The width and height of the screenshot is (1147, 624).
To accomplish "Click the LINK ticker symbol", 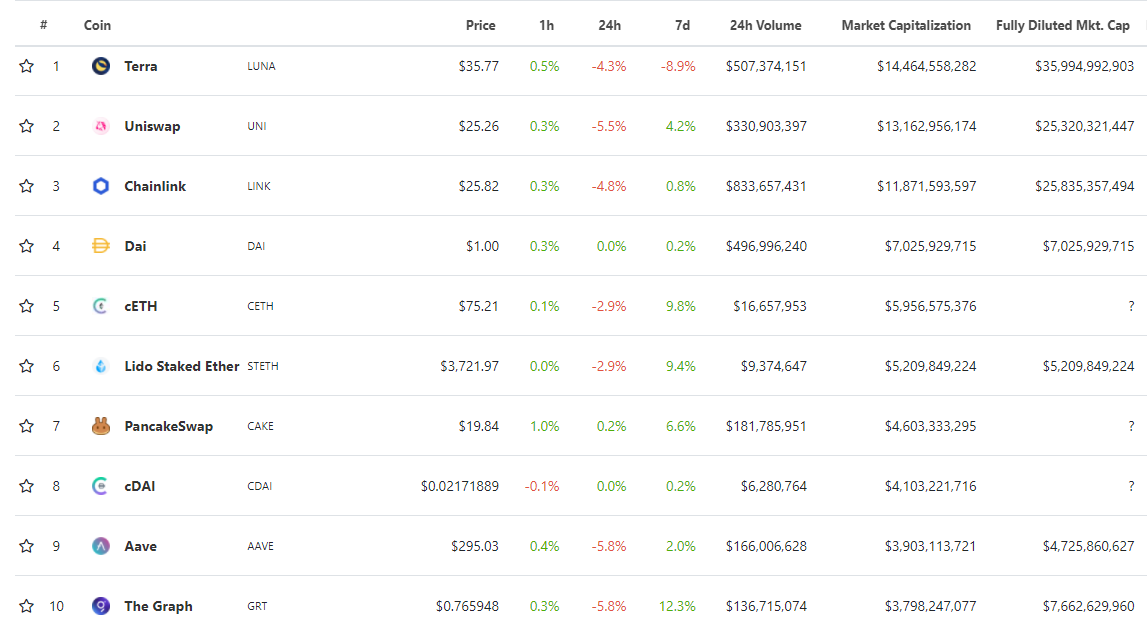I will click(259, 186).
